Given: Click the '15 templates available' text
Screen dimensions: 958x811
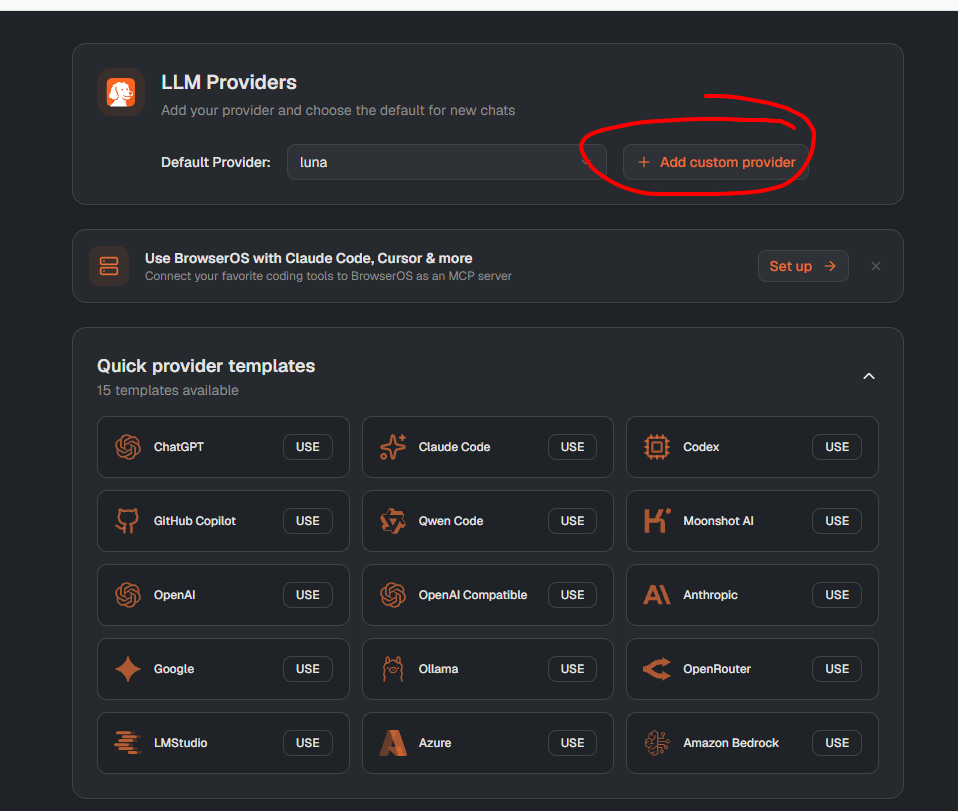Looking at the screenshot, I should tap(167, 390).
